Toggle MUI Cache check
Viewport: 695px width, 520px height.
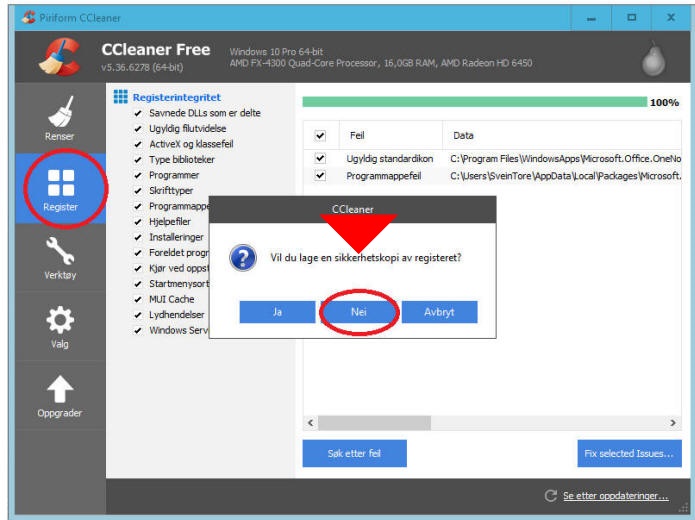coord(138,299)
